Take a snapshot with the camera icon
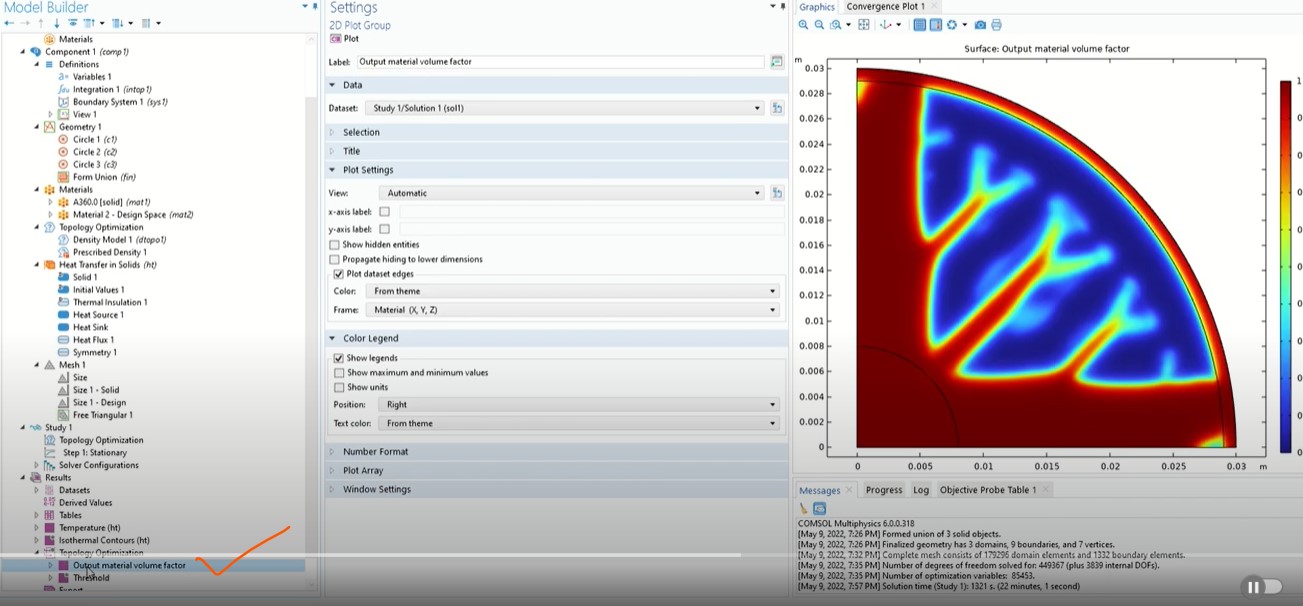Viewport: 1303px width, 606px height. point(980,25)
